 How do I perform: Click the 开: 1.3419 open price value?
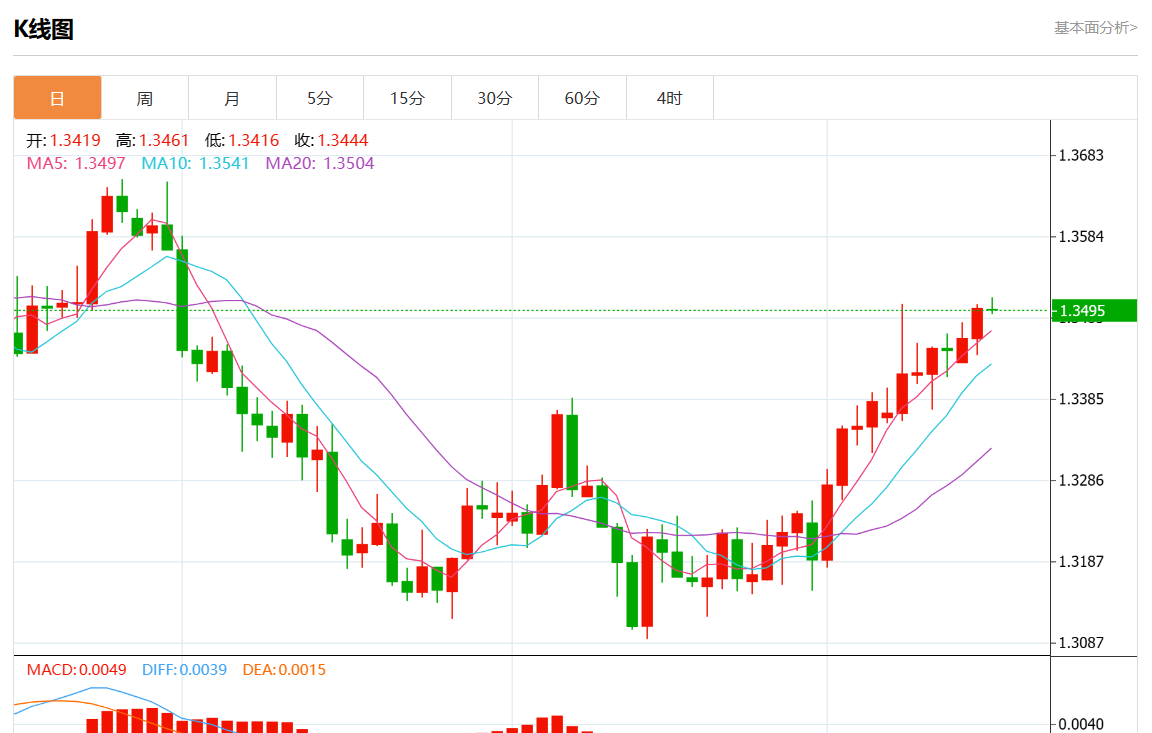(x=63, y=140)
